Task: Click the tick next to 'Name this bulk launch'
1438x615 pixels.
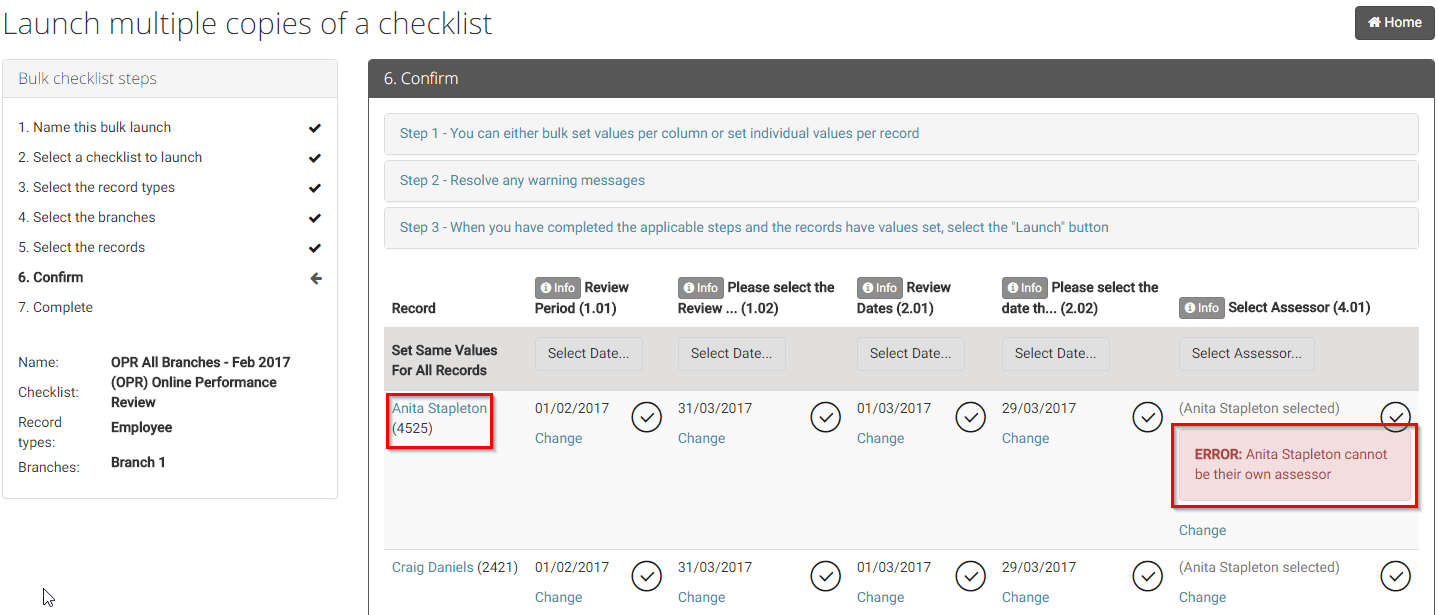Action: click(x=315, y=128)
